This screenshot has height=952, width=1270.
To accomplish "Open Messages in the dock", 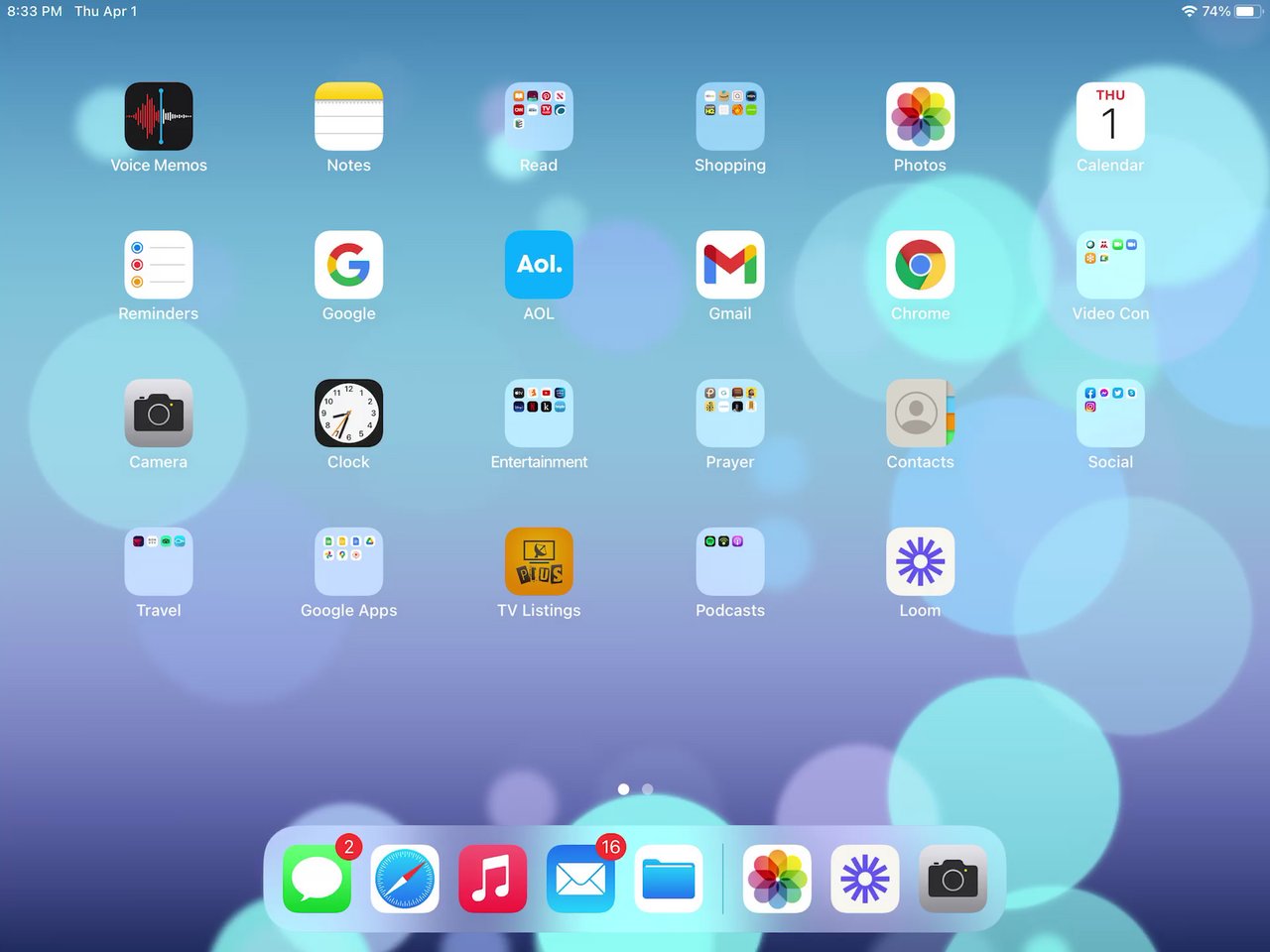I will click(317, 879).
